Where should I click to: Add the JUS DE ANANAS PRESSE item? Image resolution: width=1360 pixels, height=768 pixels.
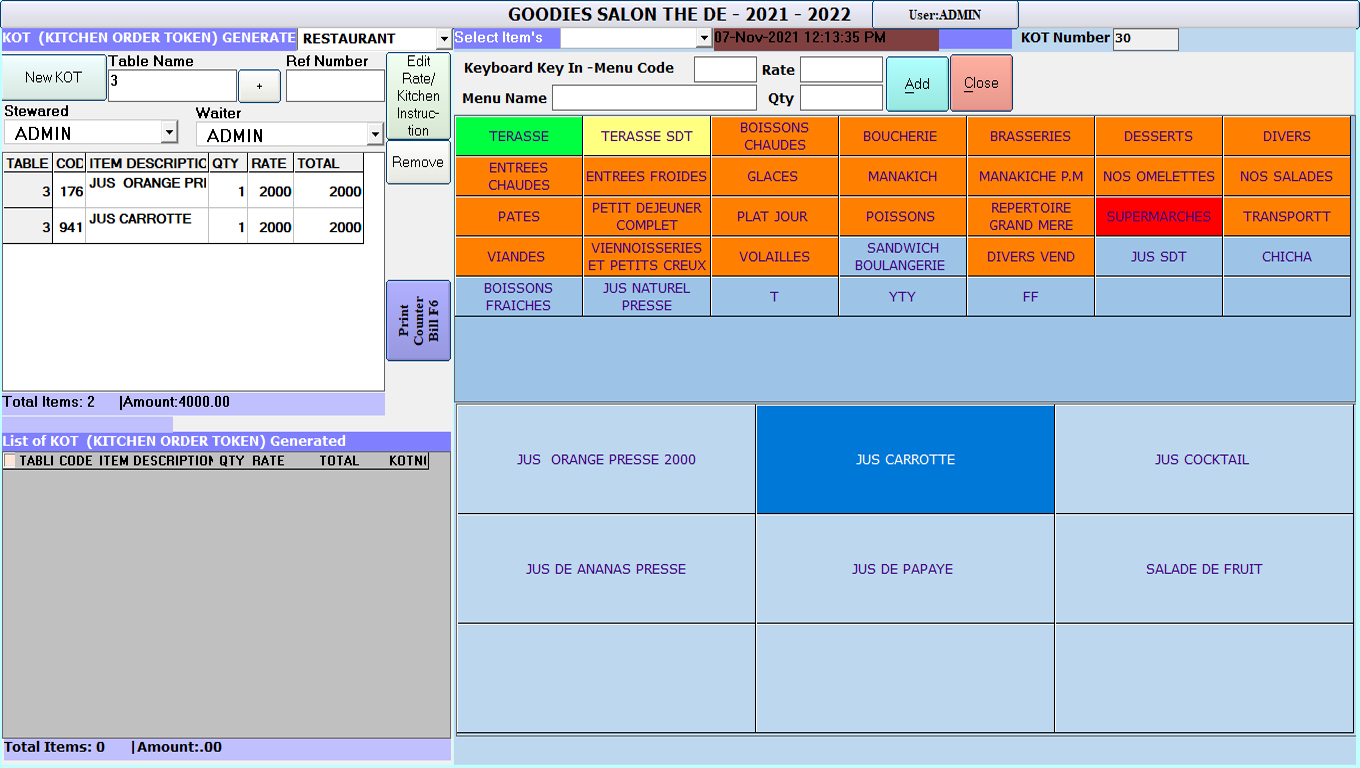(606, 568)
